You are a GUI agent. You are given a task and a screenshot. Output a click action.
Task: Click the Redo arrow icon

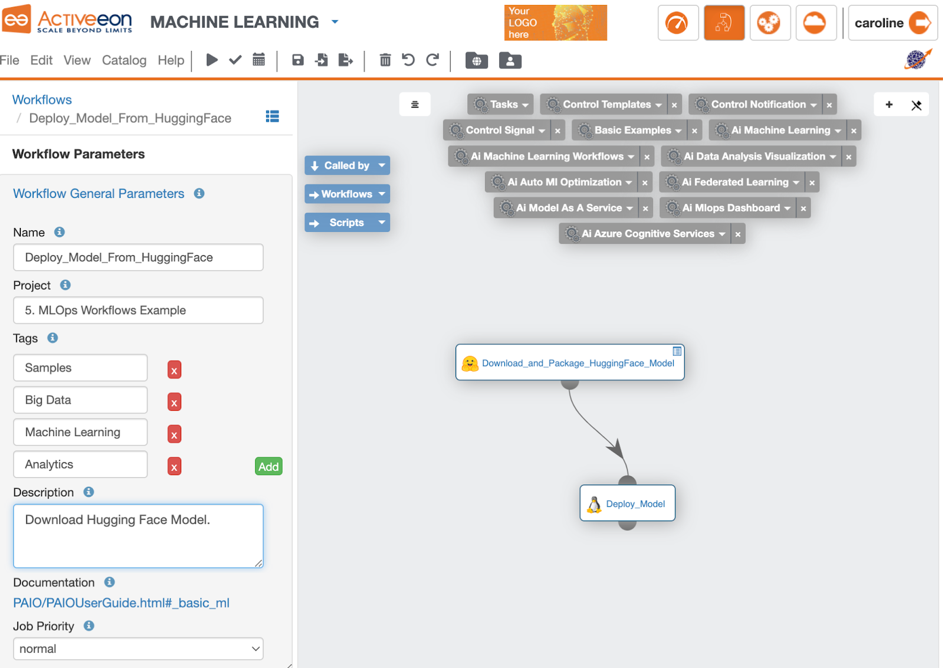tap(432, 60)
